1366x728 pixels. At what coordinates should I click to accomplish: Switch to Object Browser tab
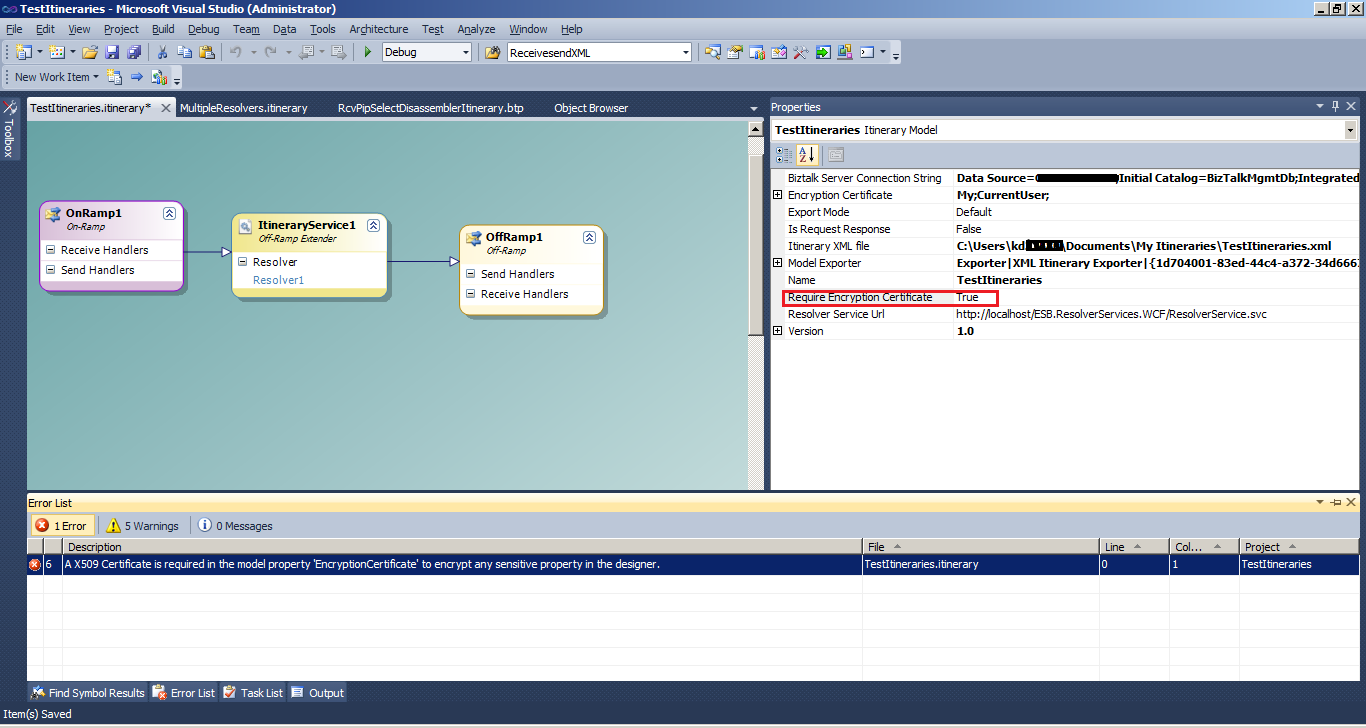pos(591,108)
